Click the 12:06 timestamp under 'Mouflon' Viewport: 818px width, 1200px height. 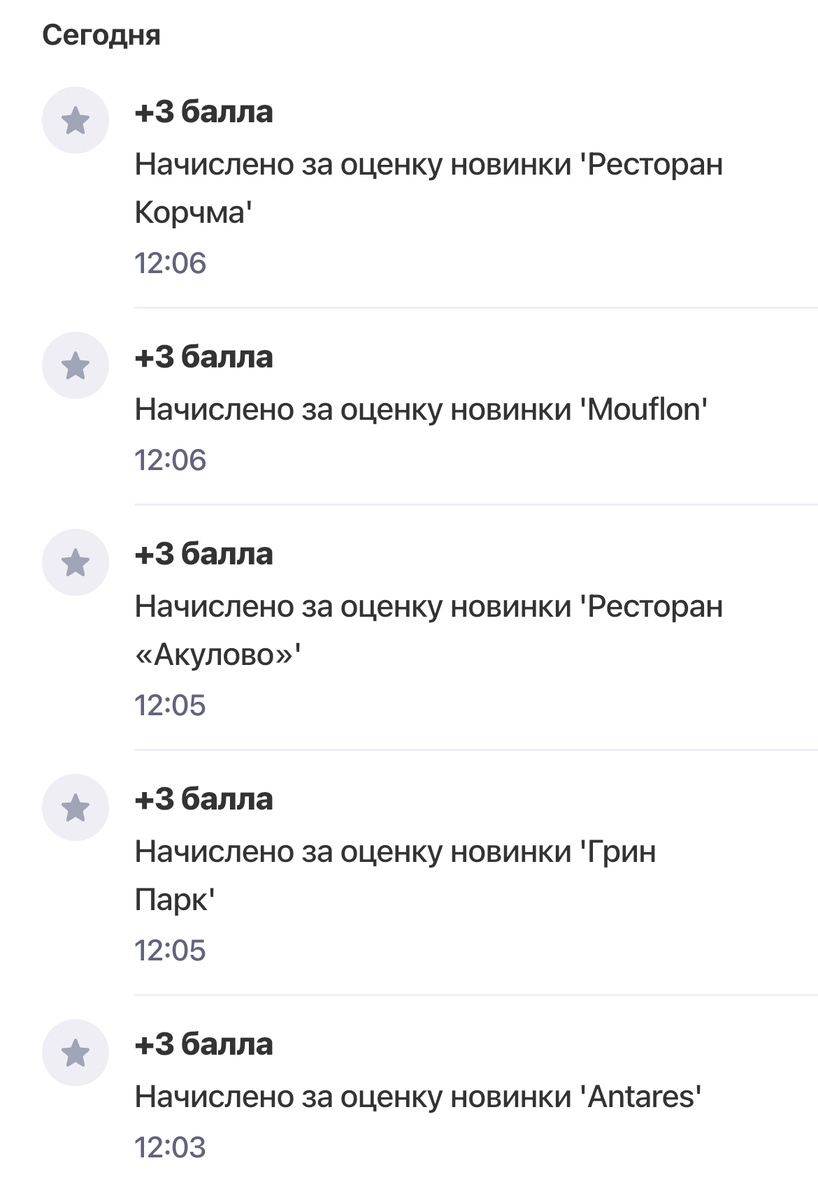pyautogui.click(x=170, y=459)
